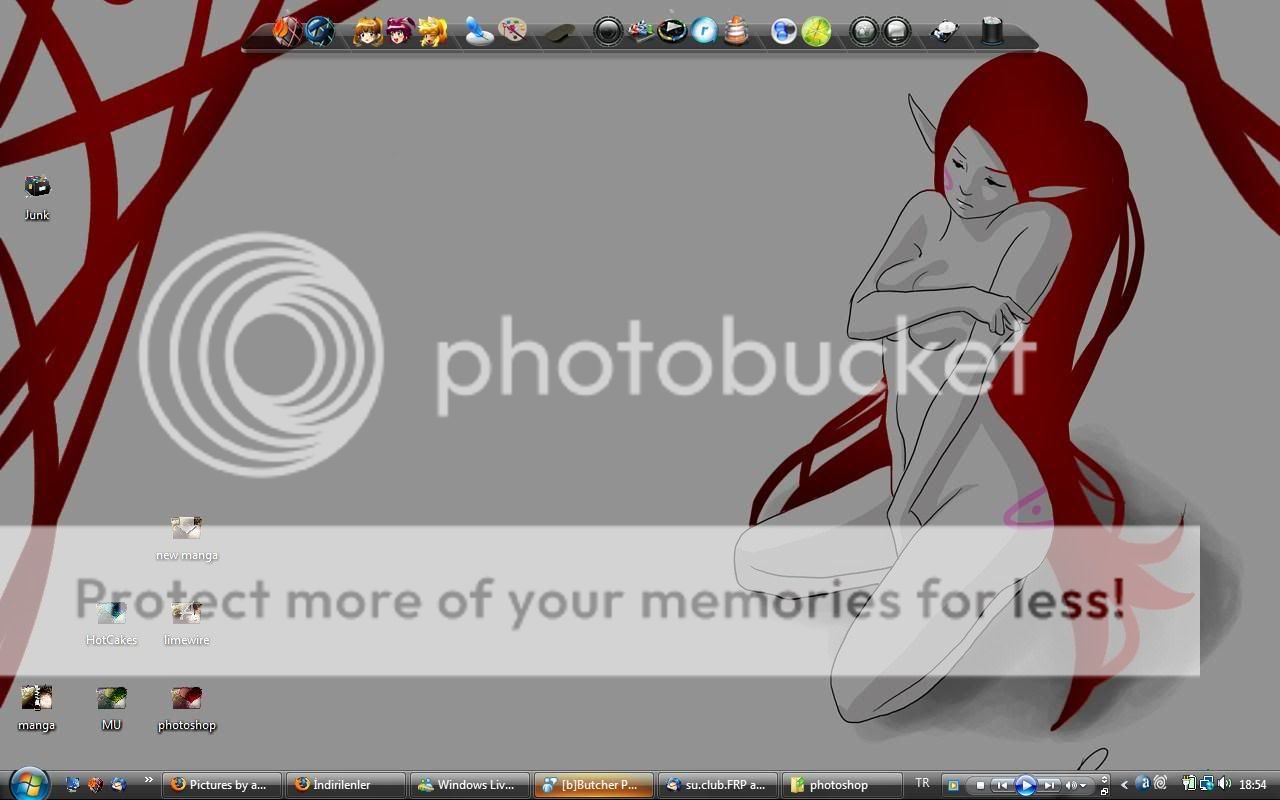Expand the quick launch overflow chevron

click(x=149, y=780)
